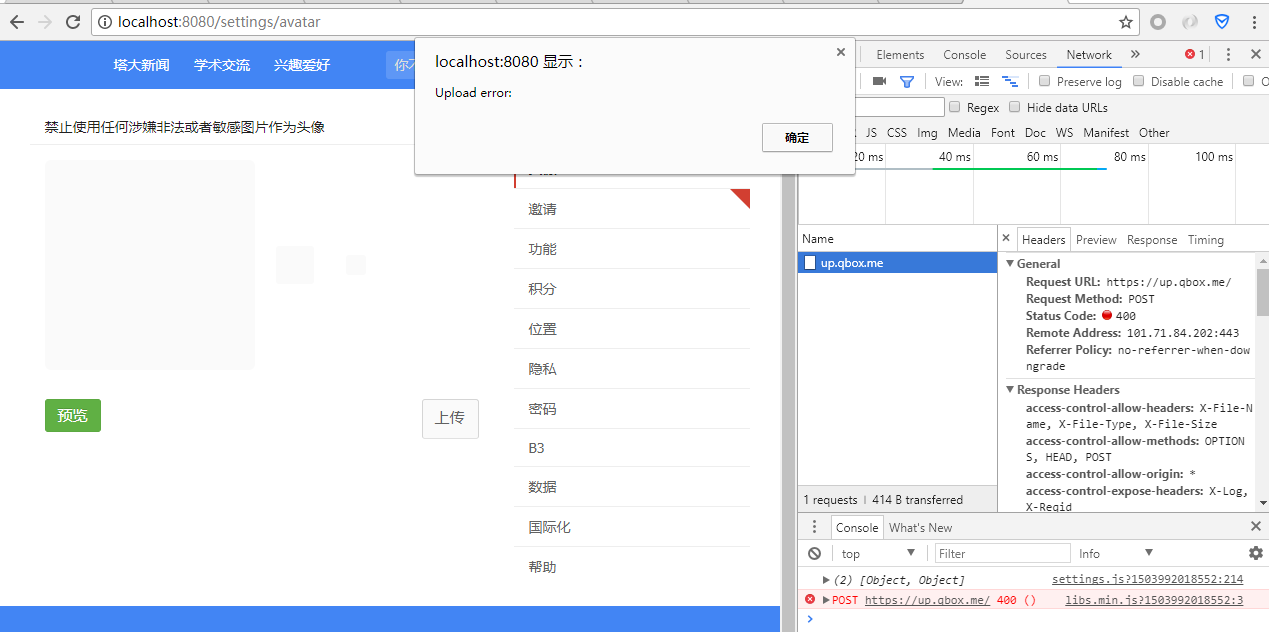Toggle the waterfall overview view icon
The image size is (1269, 632).
(1010, 81)
